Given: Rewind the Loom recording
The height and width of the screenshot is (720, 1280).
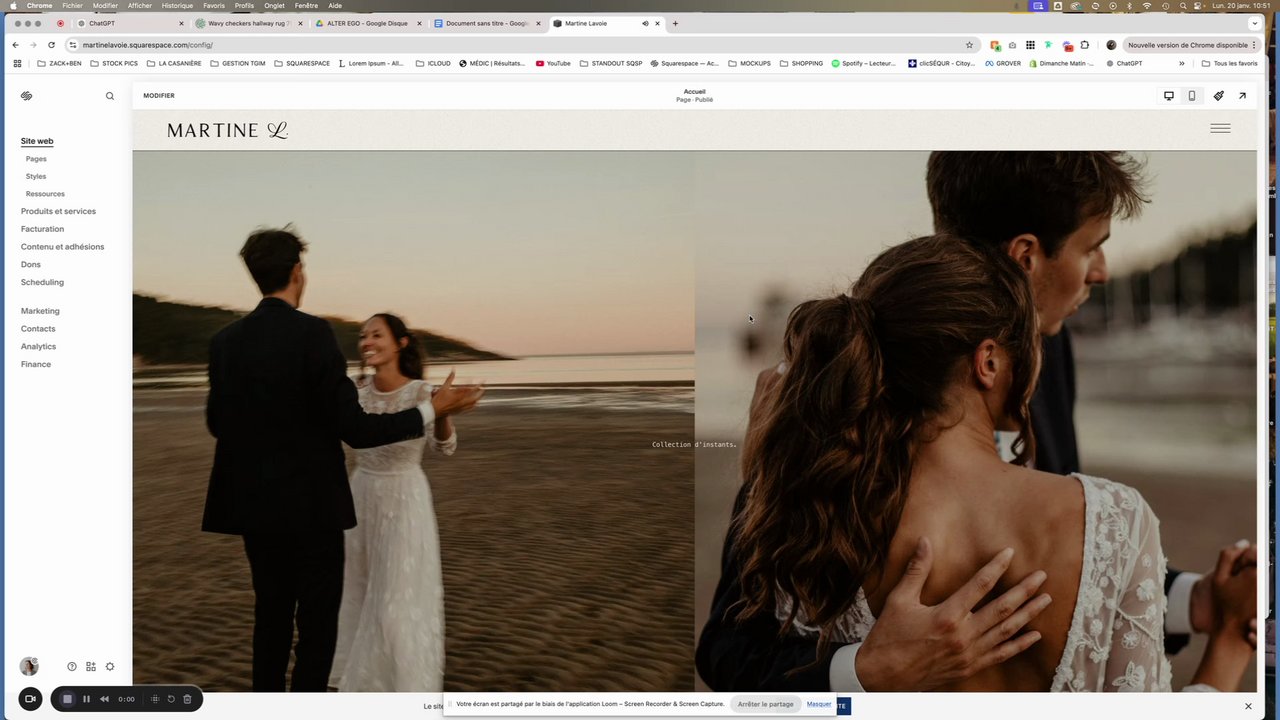Looking at the screenshot, I should coord(104,699).
